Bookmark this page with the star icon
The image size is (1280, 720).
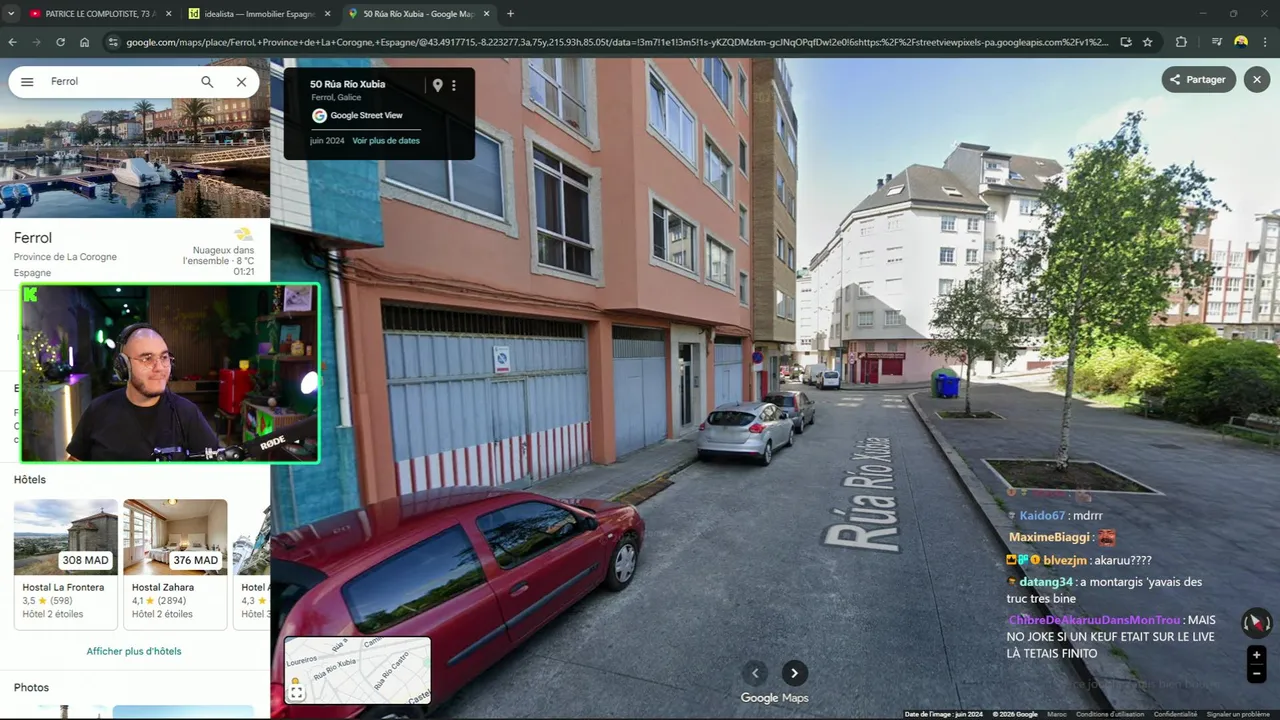(x=1147, y=42)
